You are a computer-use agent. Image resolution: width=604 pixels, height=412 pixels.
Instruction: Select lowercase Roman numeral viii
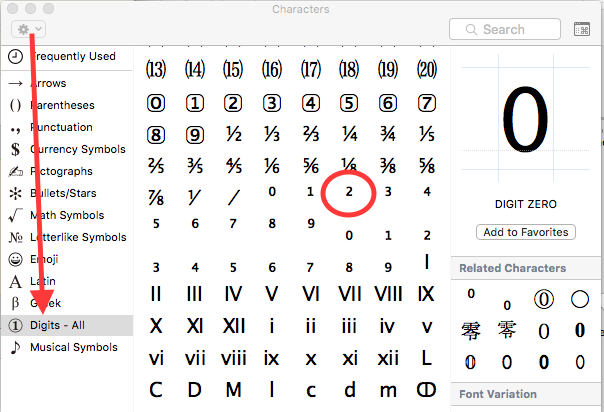pyautogui.click(x=233, y=358)
